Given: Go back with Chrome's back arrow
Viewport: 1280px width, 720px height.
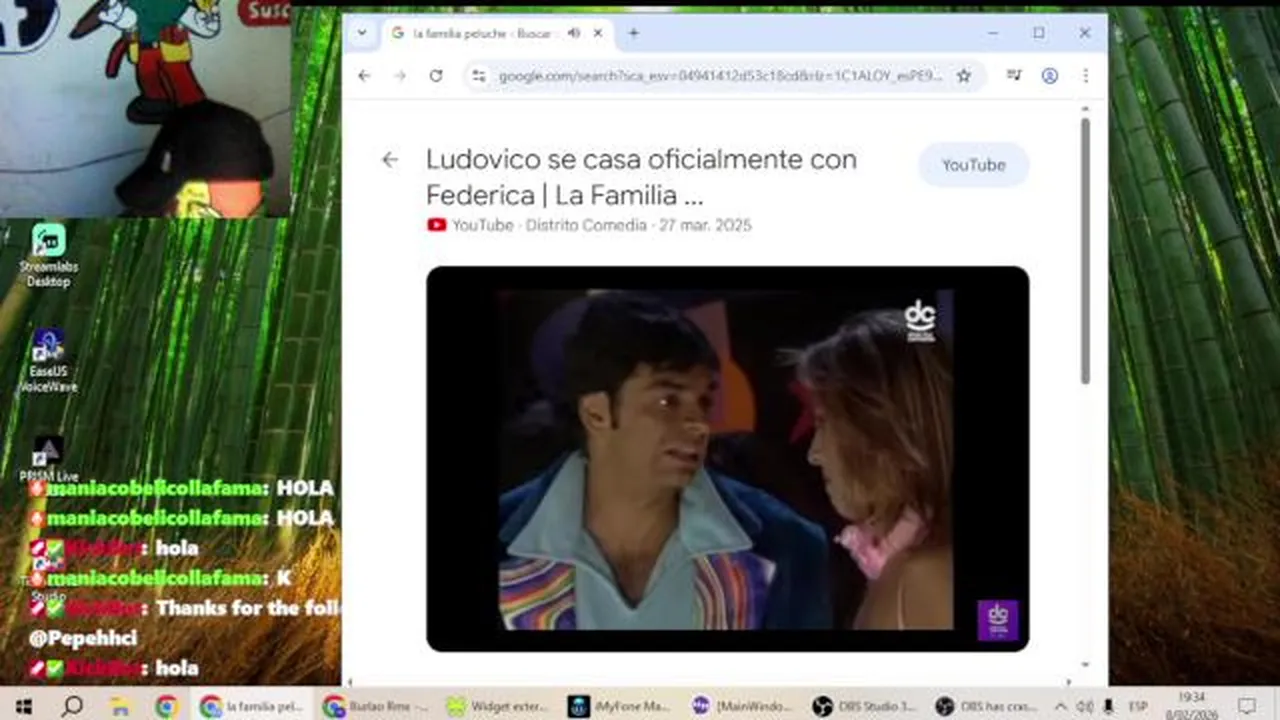Looking at the screenshot, I should tap(364, 75).
